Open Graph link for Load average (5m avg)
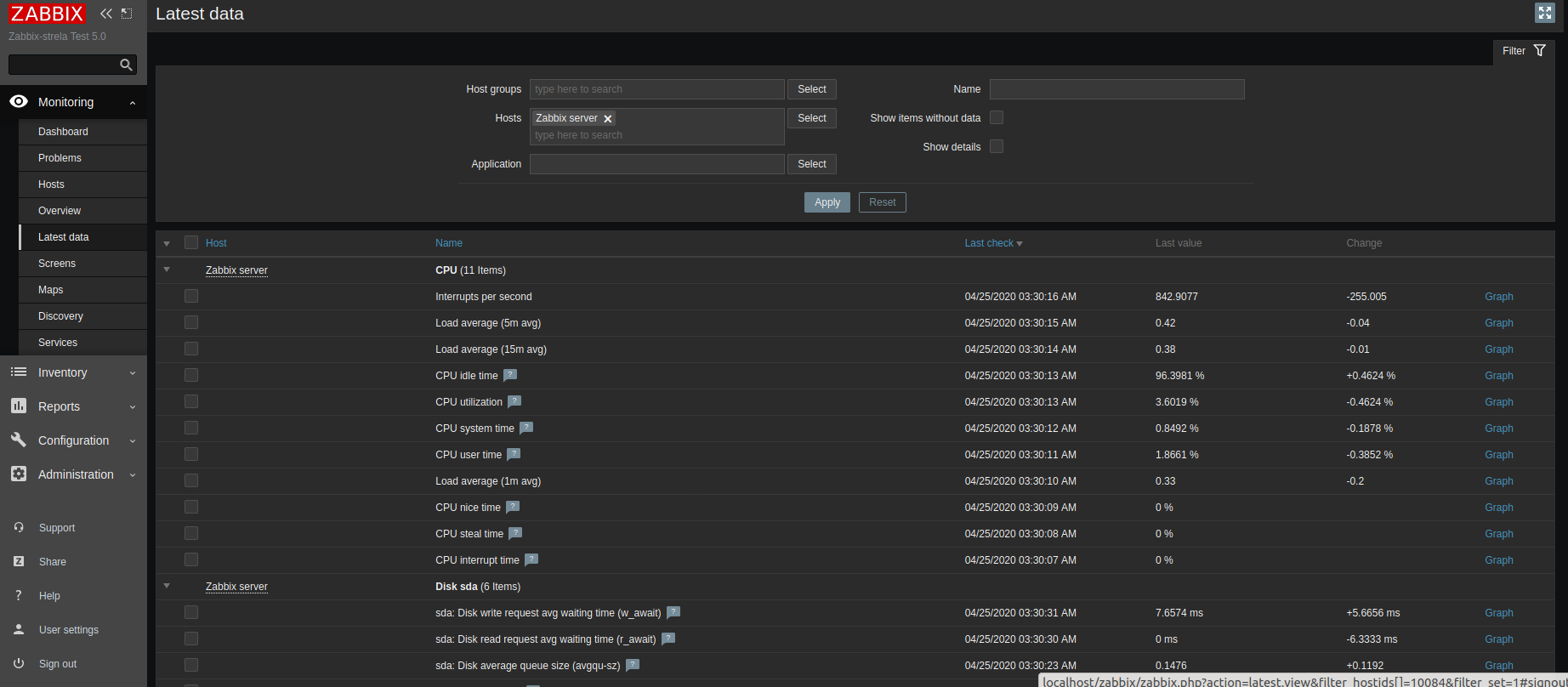The image size is (1568, 687). [1498, 323]
